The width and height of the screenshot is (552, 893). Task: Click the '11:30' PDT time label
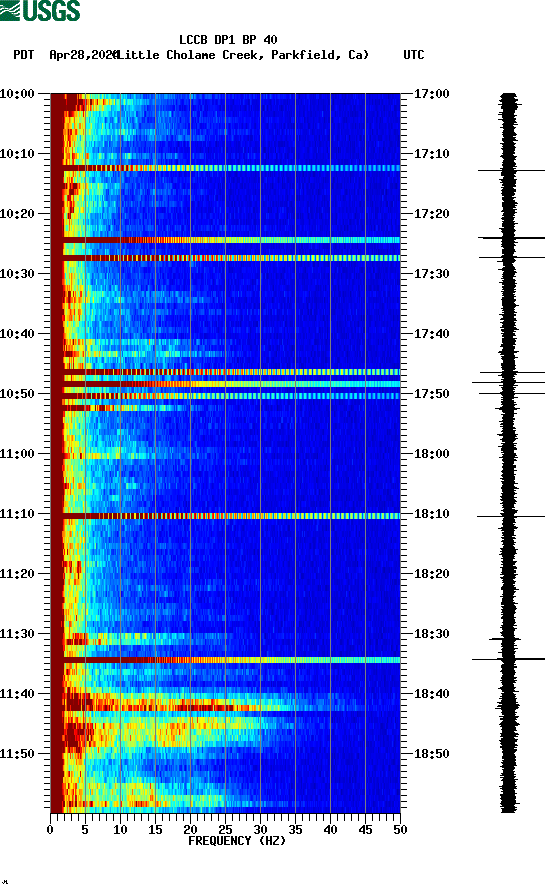click(x=17, y=634)
